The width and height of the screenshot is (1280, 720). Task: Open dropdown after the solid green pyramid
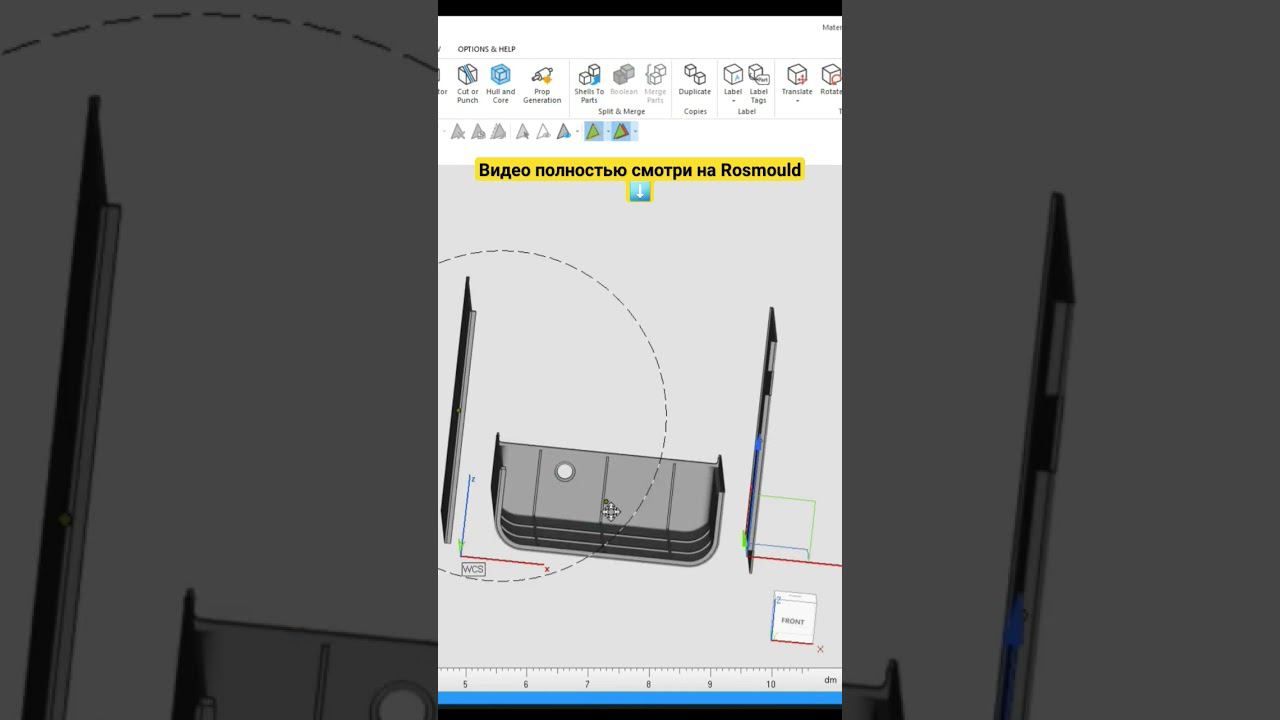(607, 131)
